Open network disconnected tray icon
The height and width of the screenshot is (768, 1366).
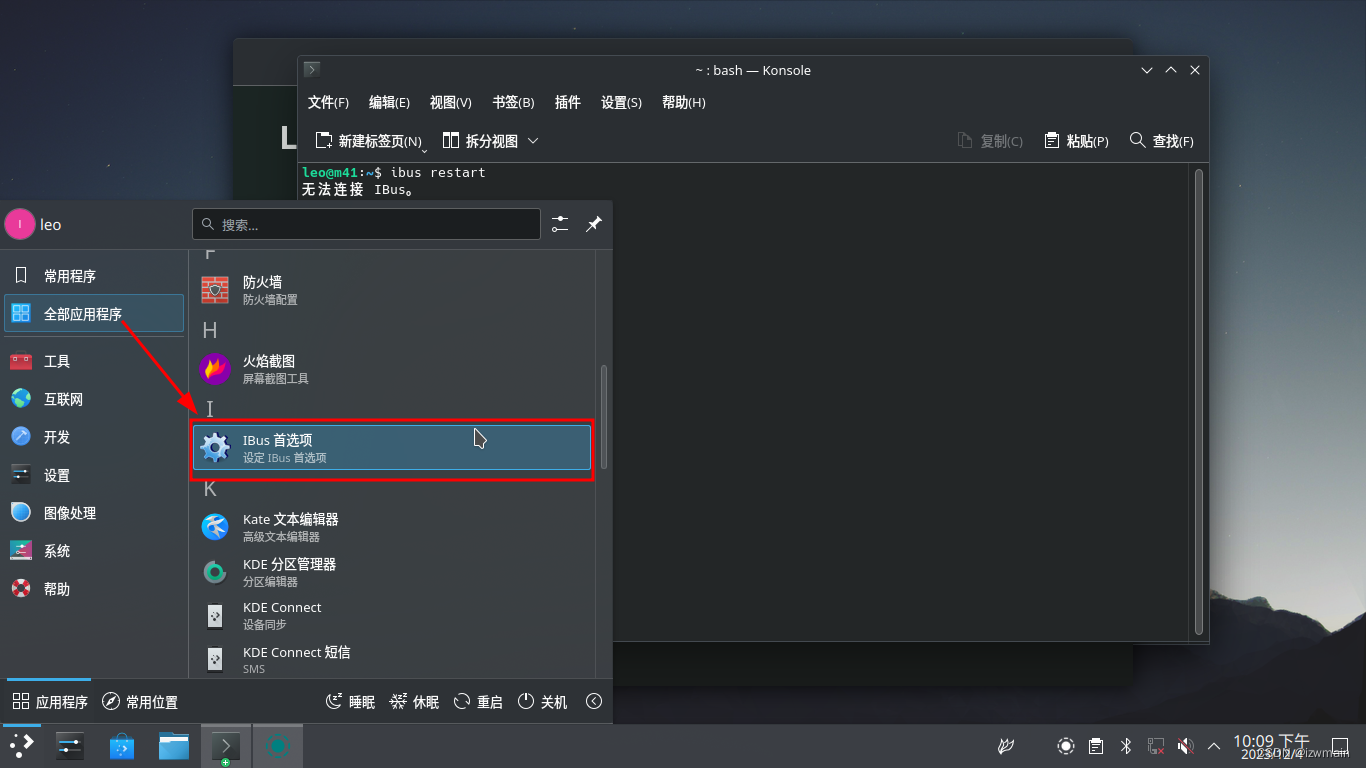point(1155,746)
